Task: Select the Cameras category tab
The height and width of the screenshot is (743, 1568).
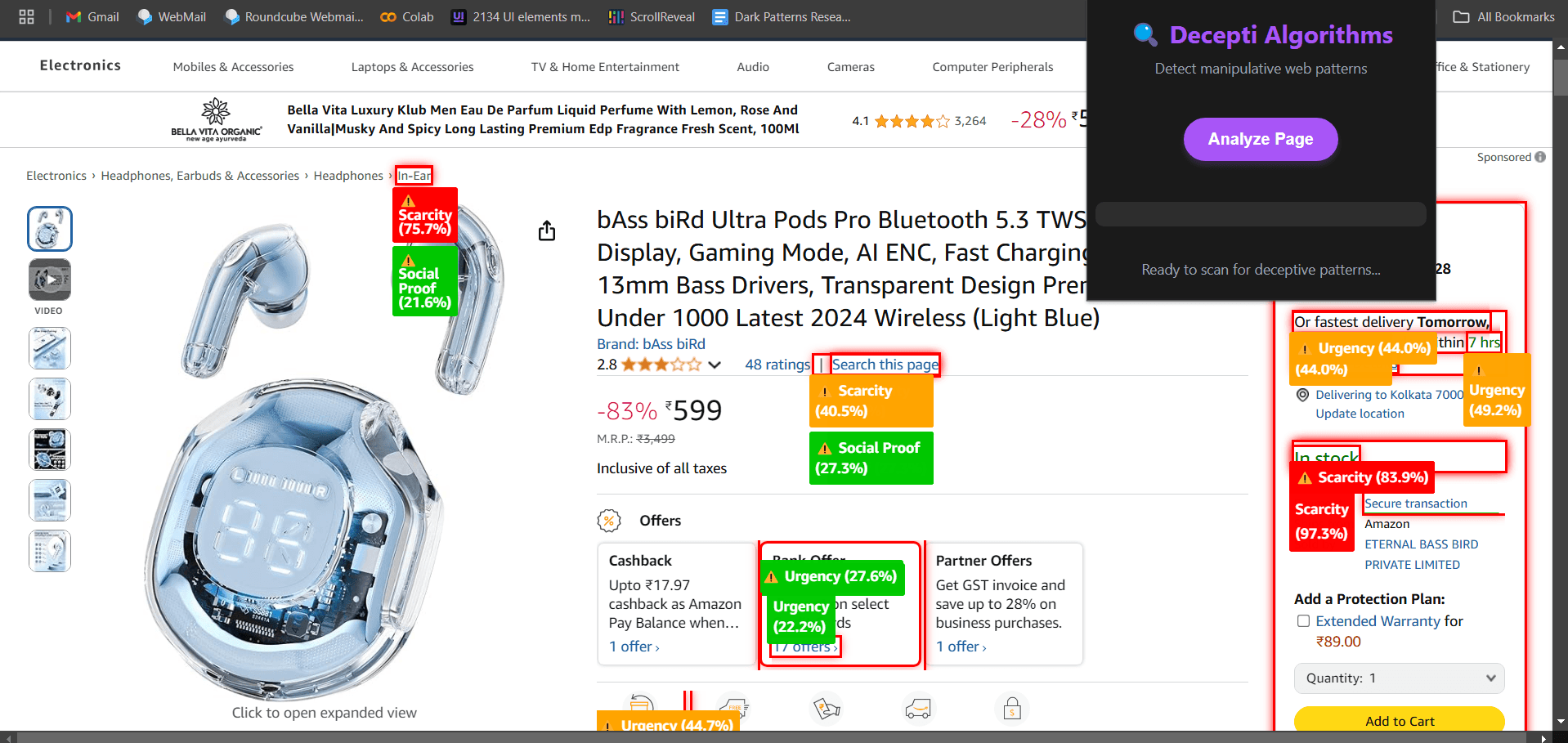Action: (x=850, y=67)
